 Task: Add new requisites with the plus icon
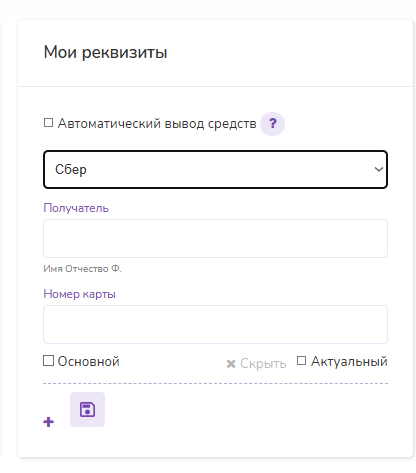pyautogui.click(x=49, y=422)
